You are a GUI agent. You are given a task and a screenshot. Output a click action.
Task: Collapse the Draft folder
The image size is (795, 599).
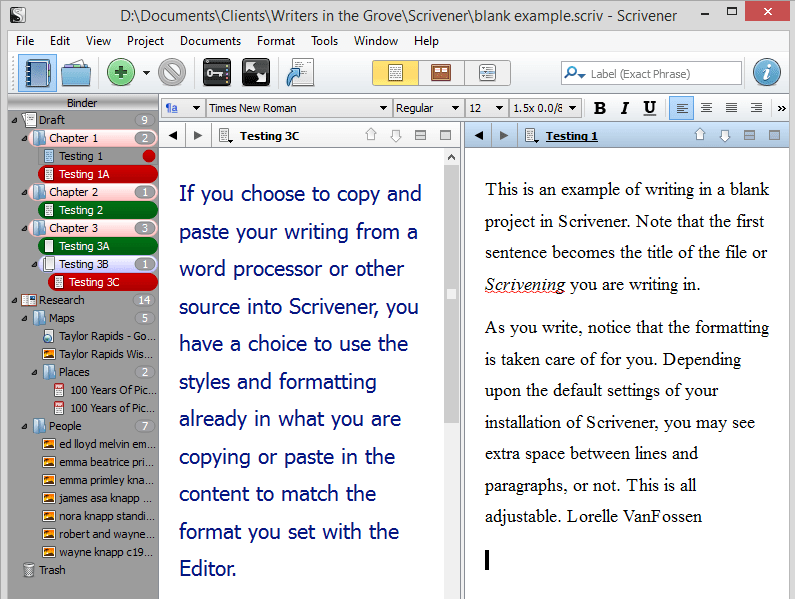pos(14,120)
